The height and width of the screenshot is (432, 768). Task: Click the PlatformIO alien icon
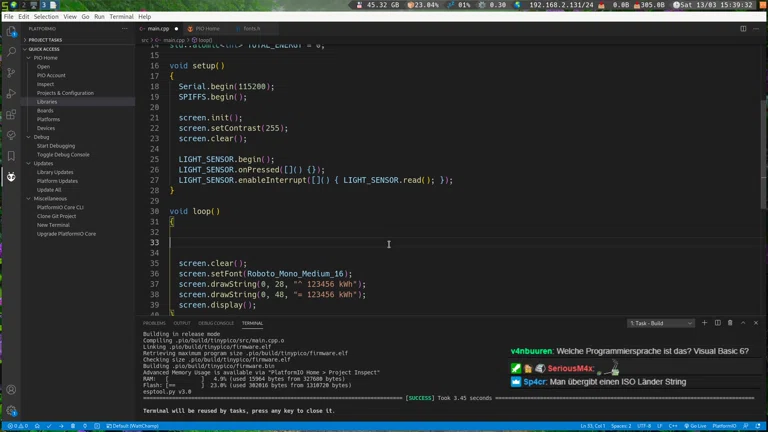click(x=11, y=177)
